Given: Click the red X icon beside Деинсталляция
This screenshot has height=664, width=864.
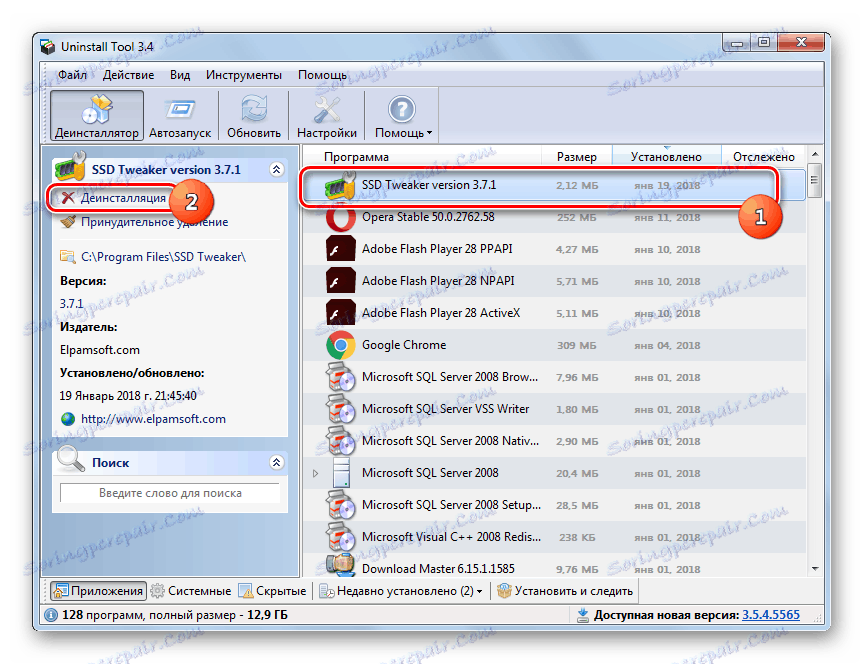Looking at the screenshot, I should point(68,198).
